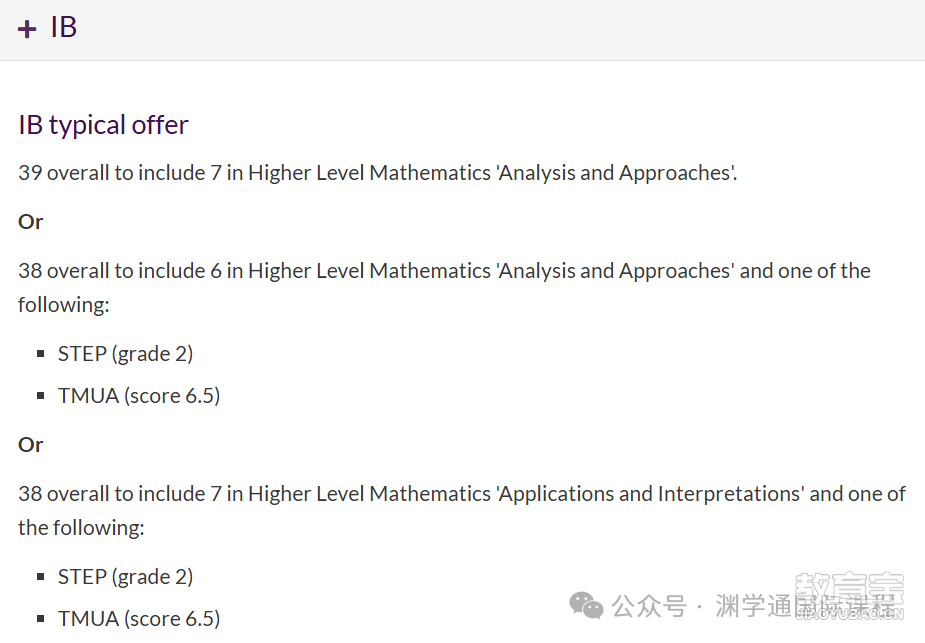
Task: Click the 公众号 watermark text
Action: click(649, 606)
